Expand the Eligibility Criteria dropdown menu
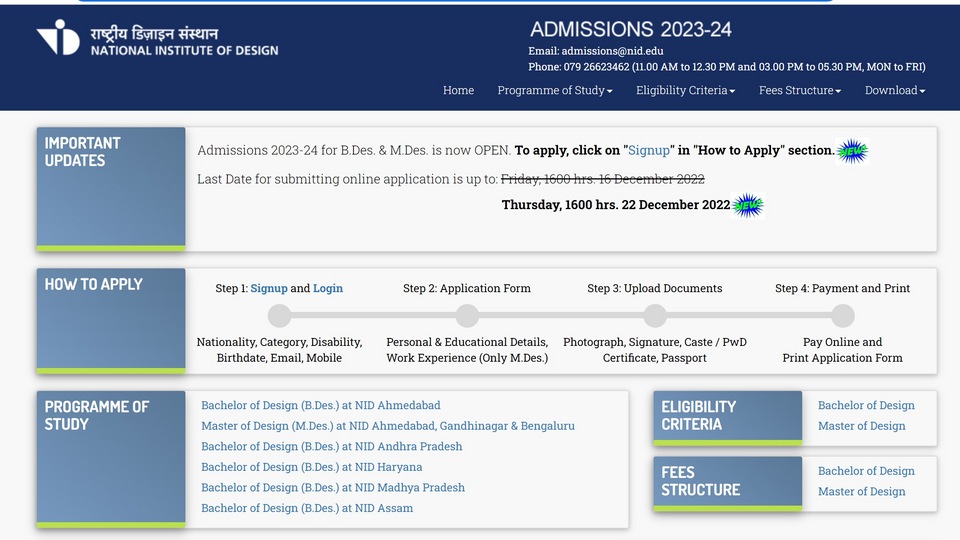The image size is (960, 540). (685, 91)
